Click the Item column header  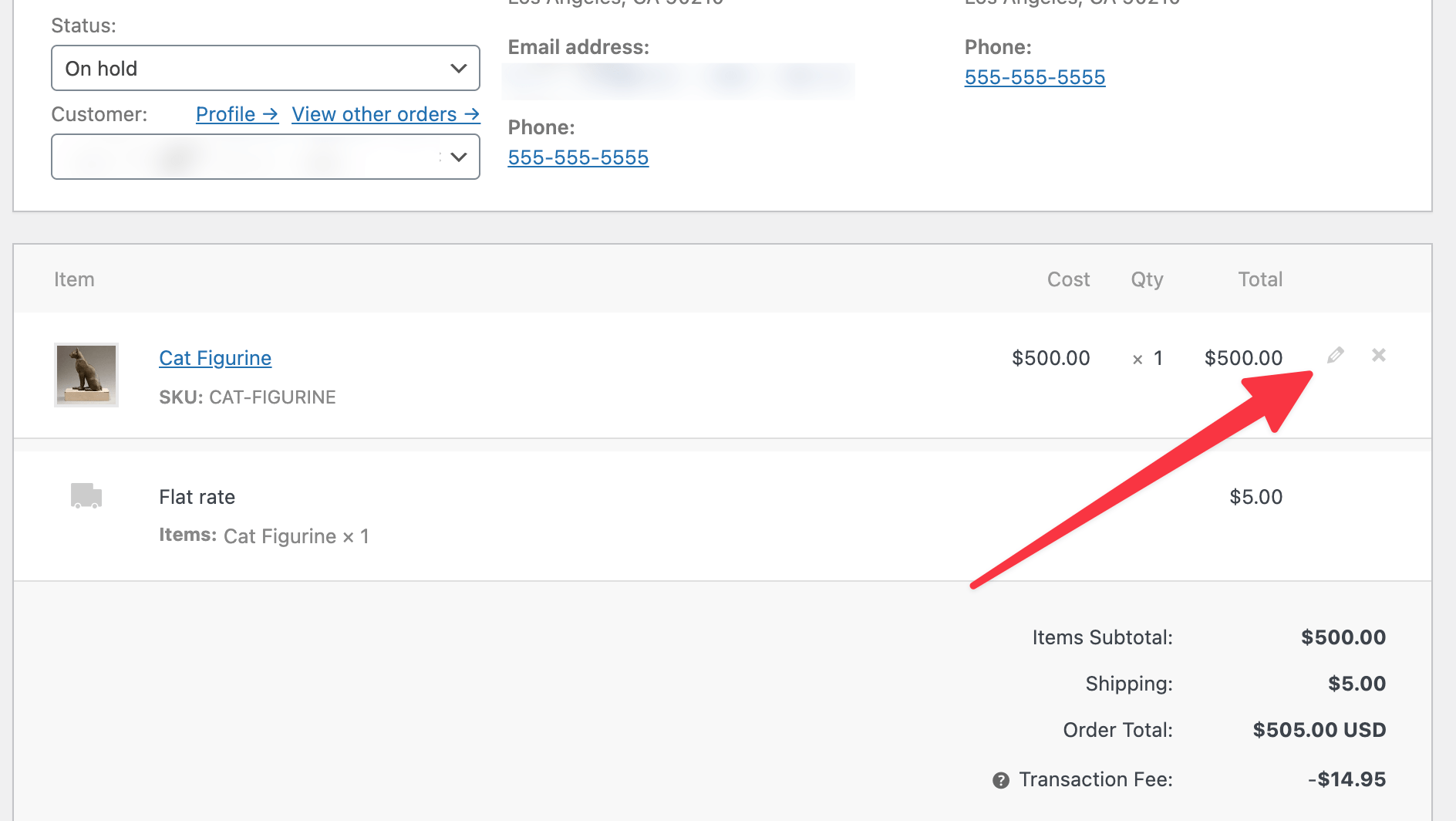click(74, 279)
